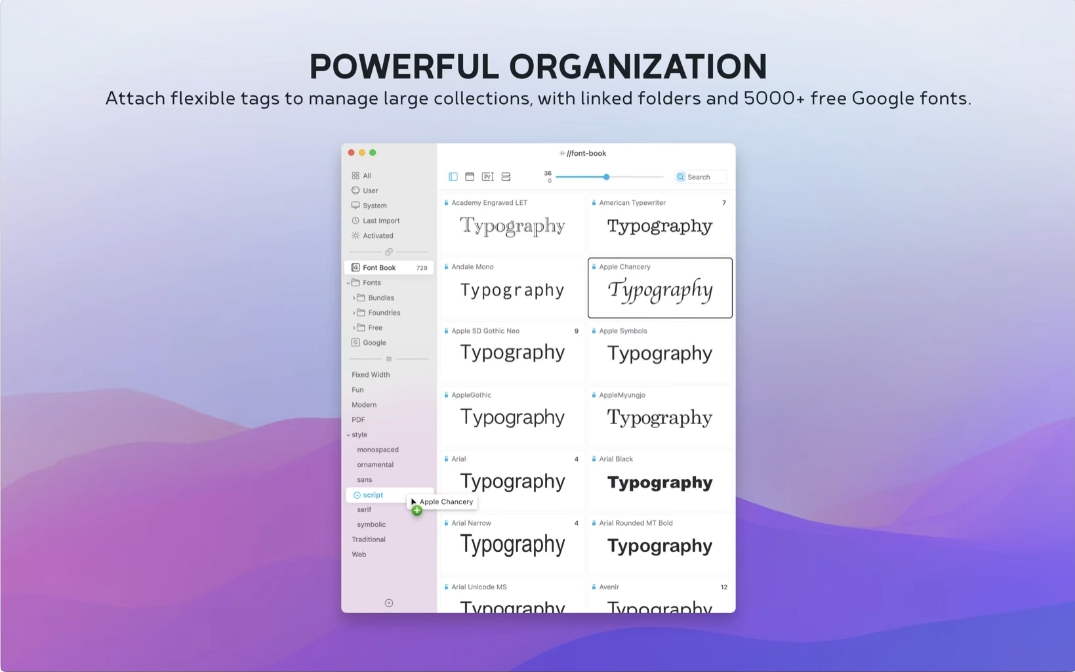1075x672 pixels.
Task: Switch to the window-style layout icon
Action: tap(470, 177)
